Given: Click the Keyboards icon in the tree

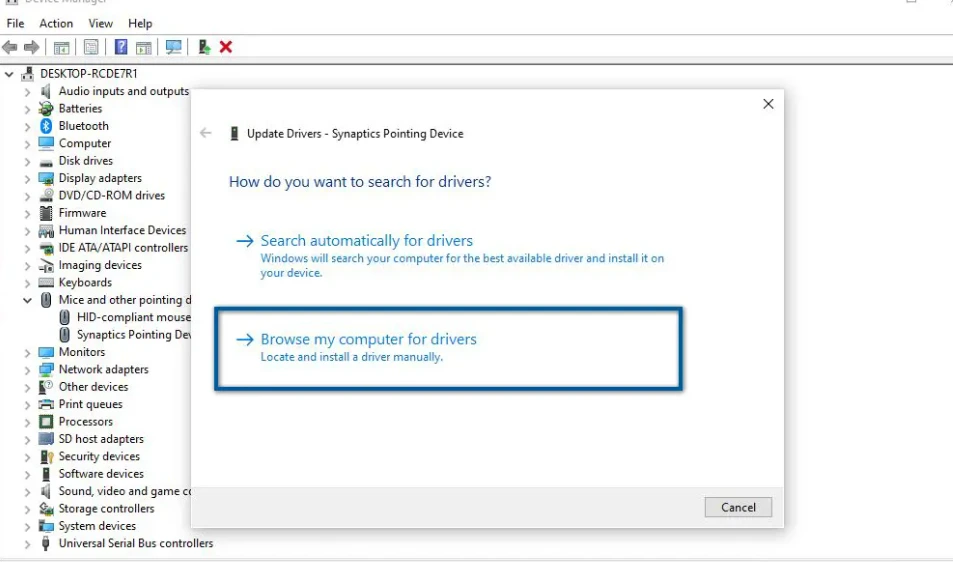Looking at the screenshot, I should pos(46,283).
